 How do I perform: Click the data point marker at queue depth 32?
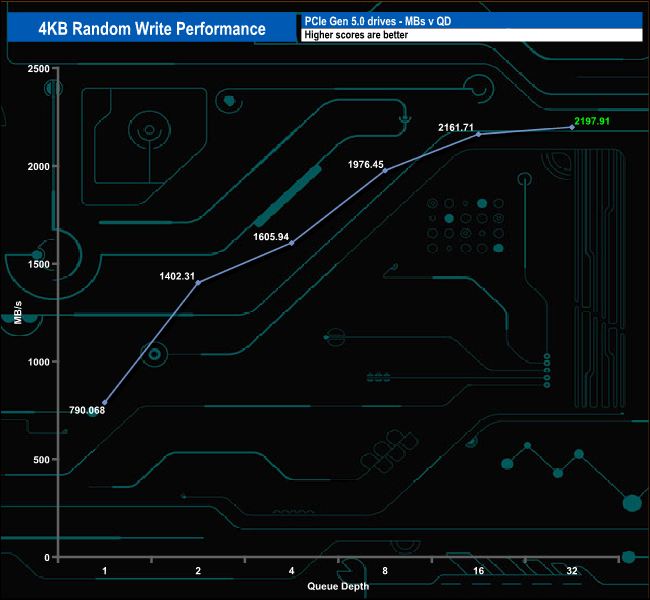[572, 127]
